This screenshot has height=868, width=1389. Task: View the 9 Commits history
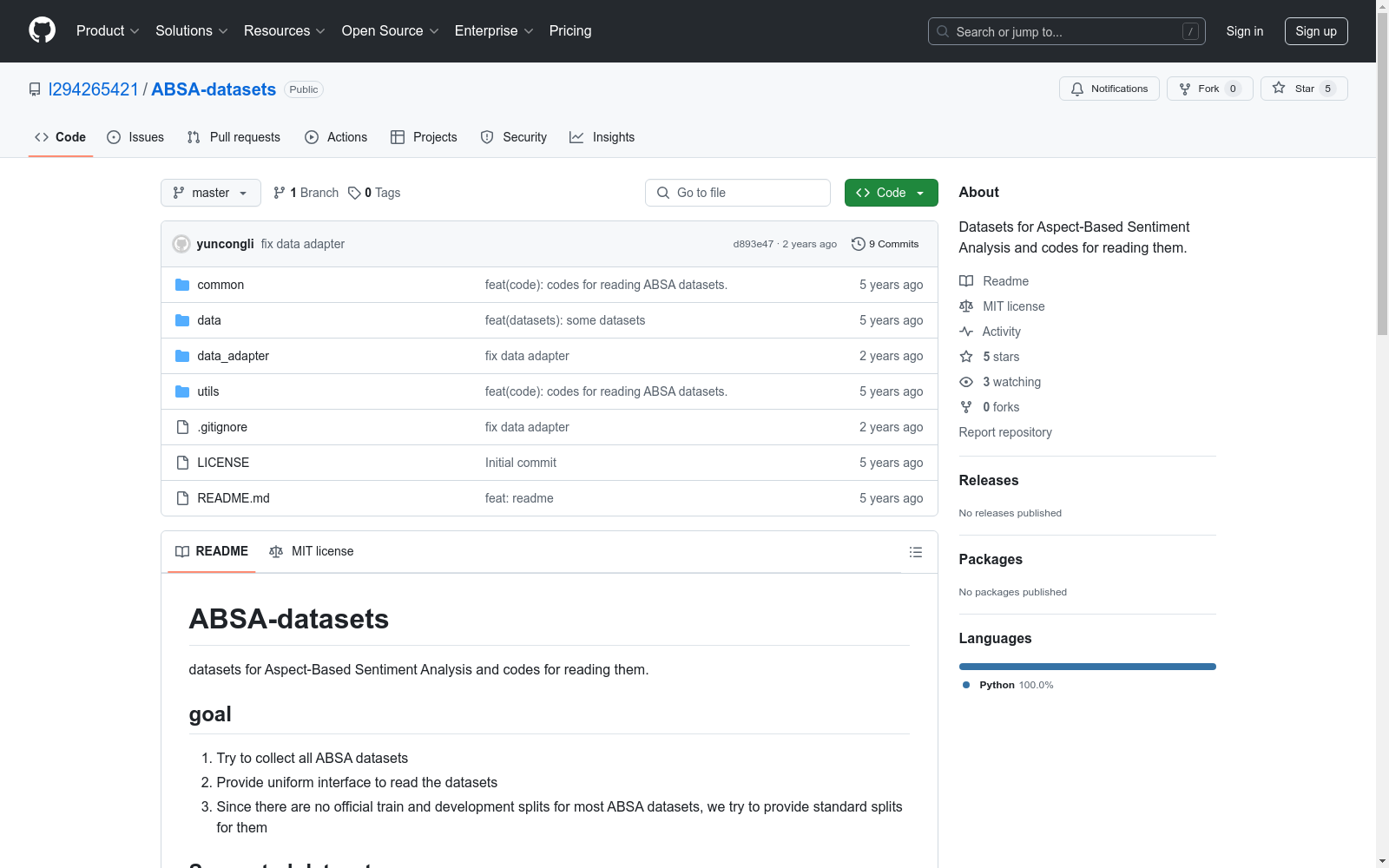pyautogui.click(x=885, y=244)
